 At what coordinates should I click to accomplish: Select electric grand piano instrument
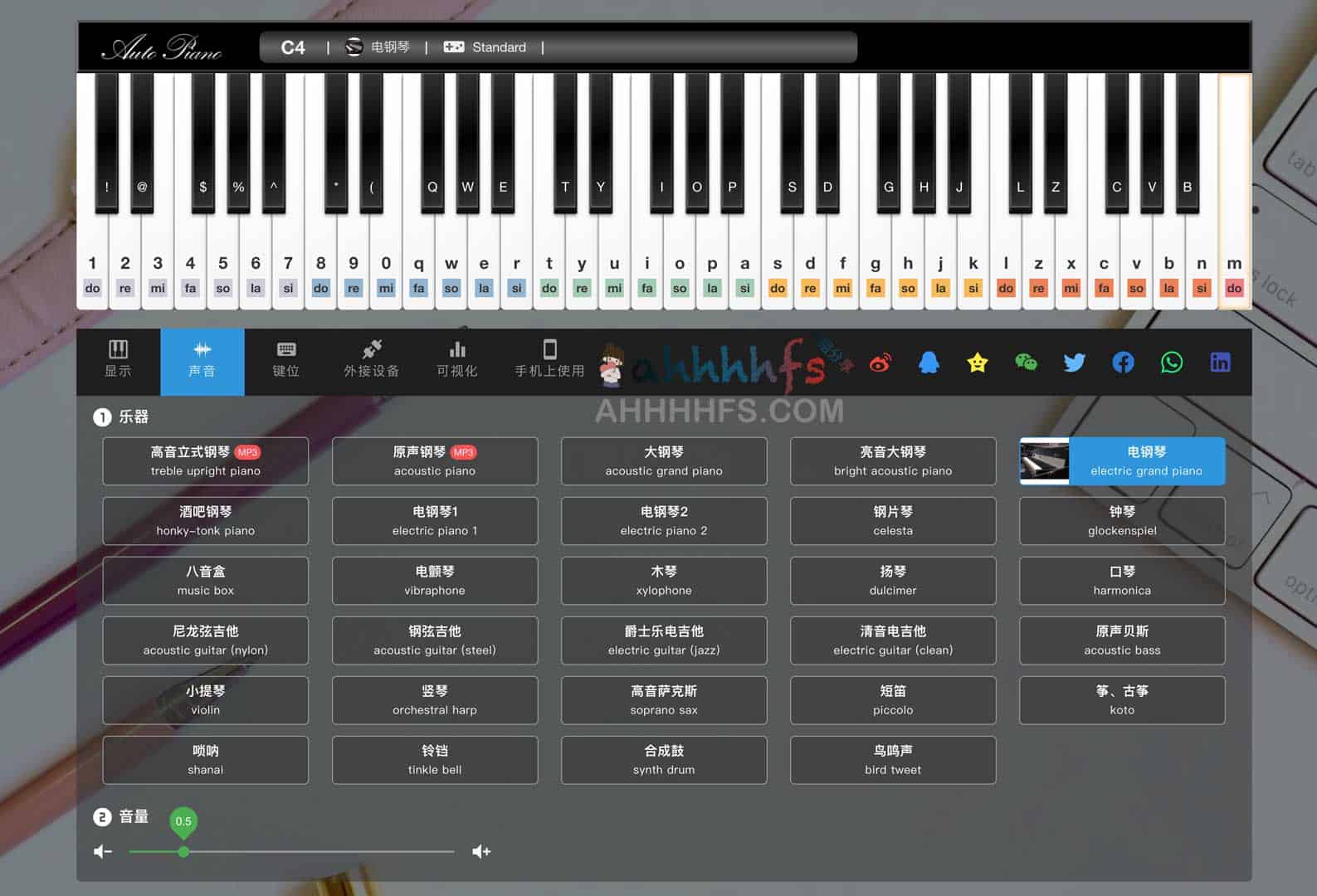pyautogui.click(x=1122, y=461)
